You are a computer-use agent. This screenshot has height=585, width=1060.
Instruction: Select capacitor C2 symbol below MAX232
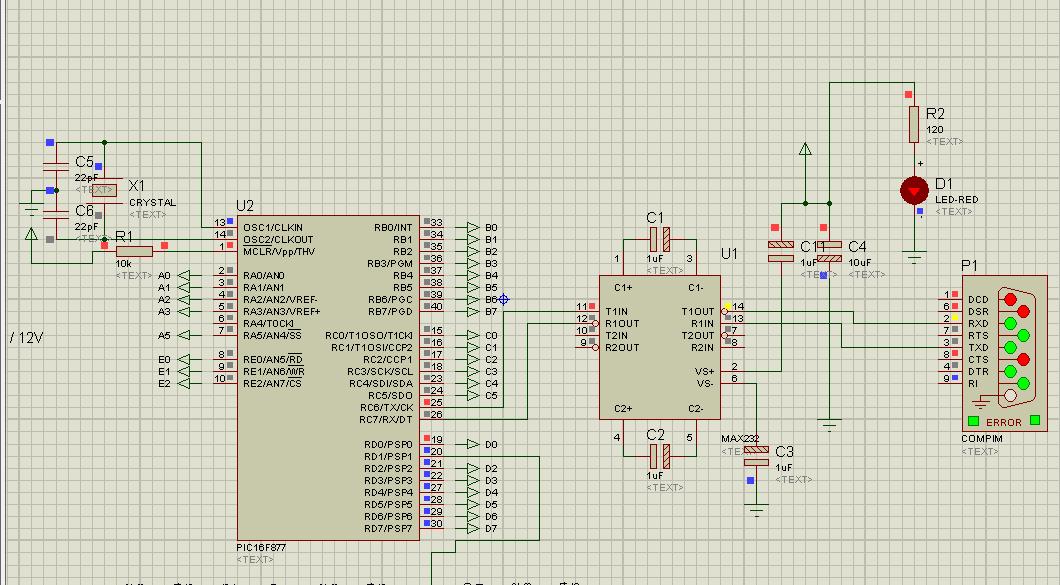point(659,457)
